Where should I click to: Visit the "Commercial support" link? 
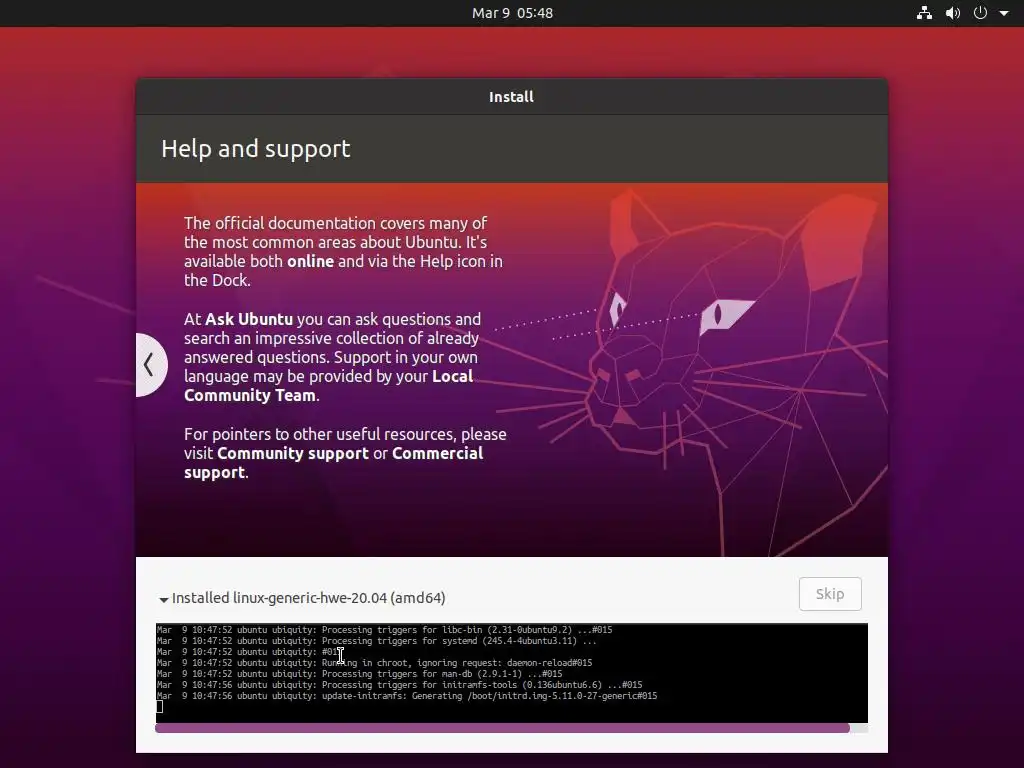pyautogui.click(x=333, y=463)
